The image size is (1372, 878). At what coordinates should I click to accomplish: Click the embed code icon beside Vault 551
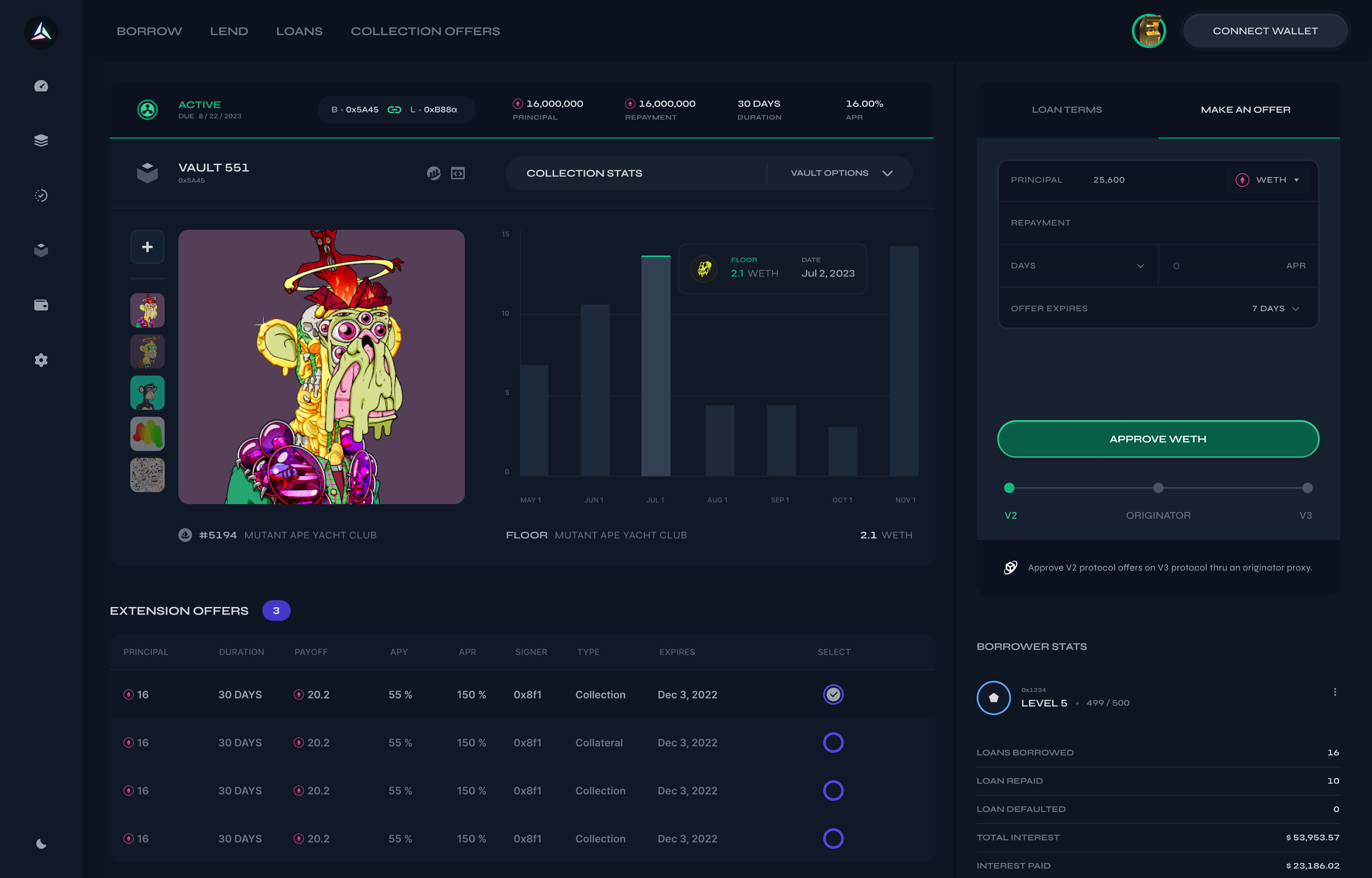[x=458, y=173]
